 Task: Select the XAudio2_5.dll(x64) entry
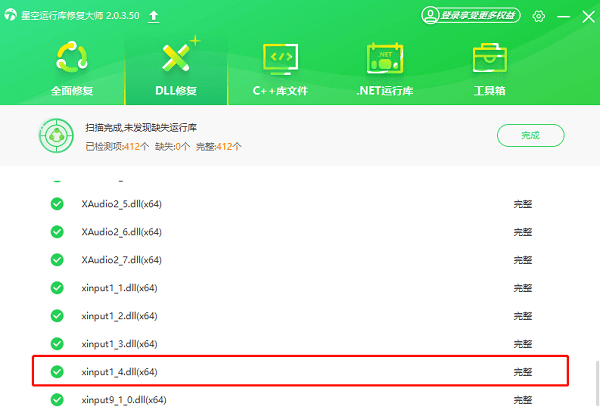[x=121, y=204]
